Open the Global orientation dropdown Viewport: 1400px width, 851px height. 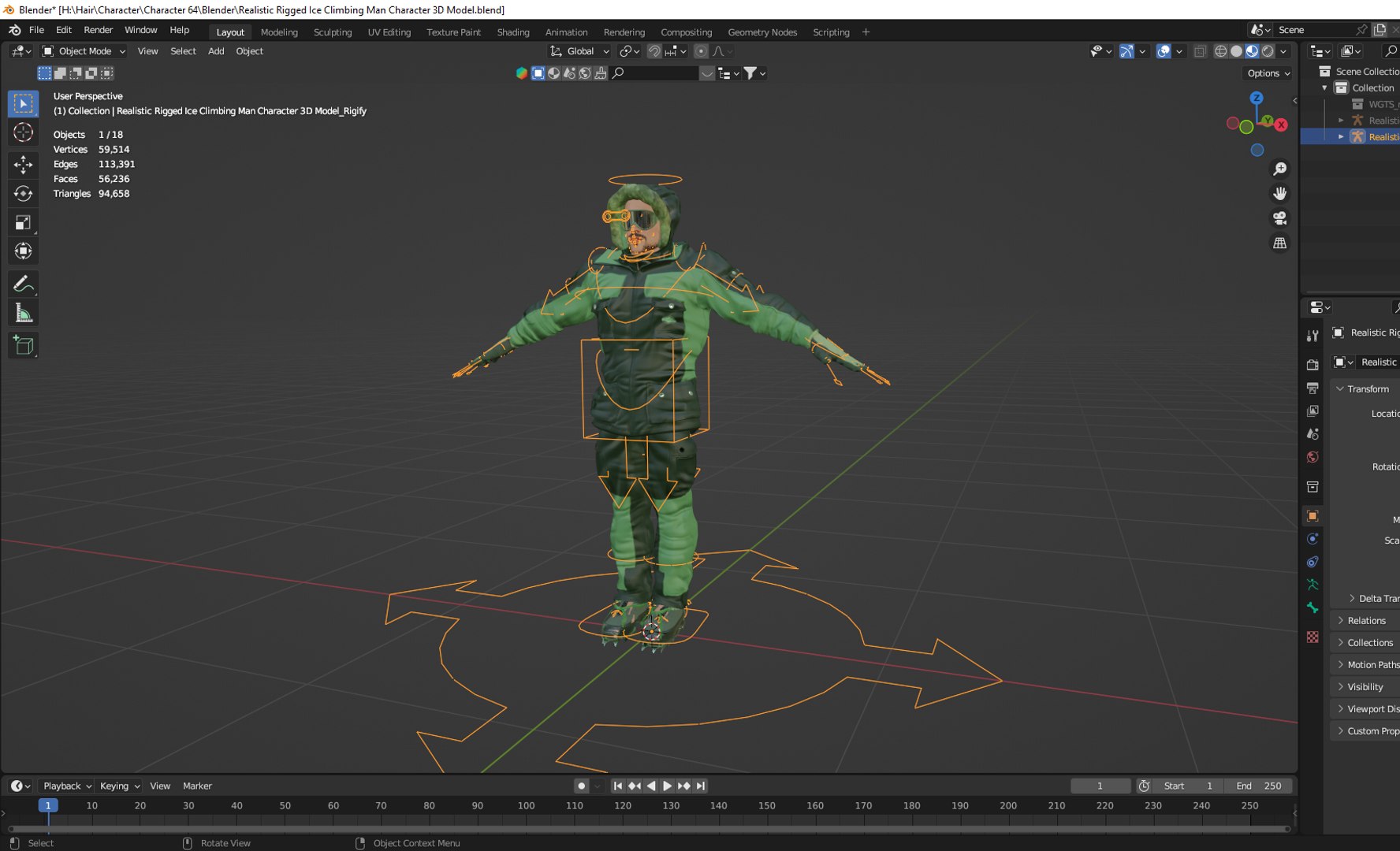coord(579,51)
